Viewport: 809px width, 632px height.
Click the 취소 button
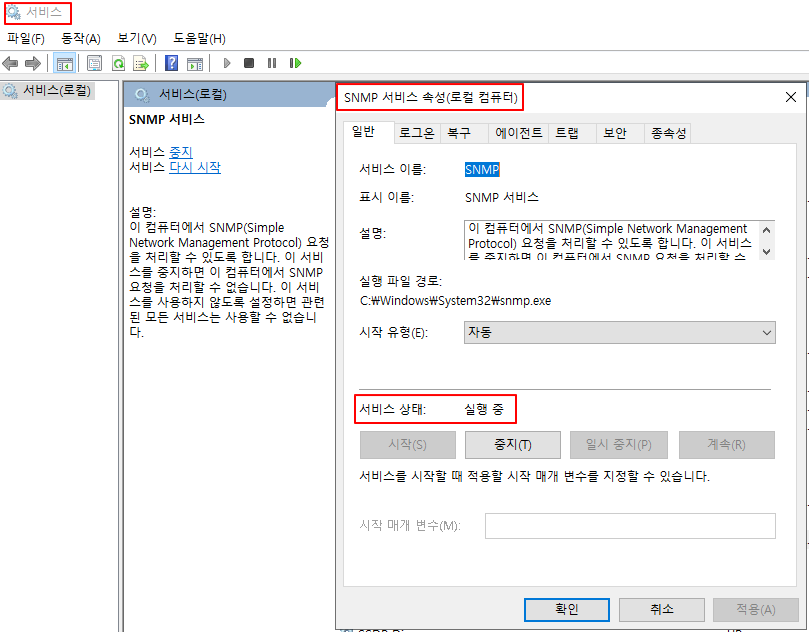click(x=661, y=610)
